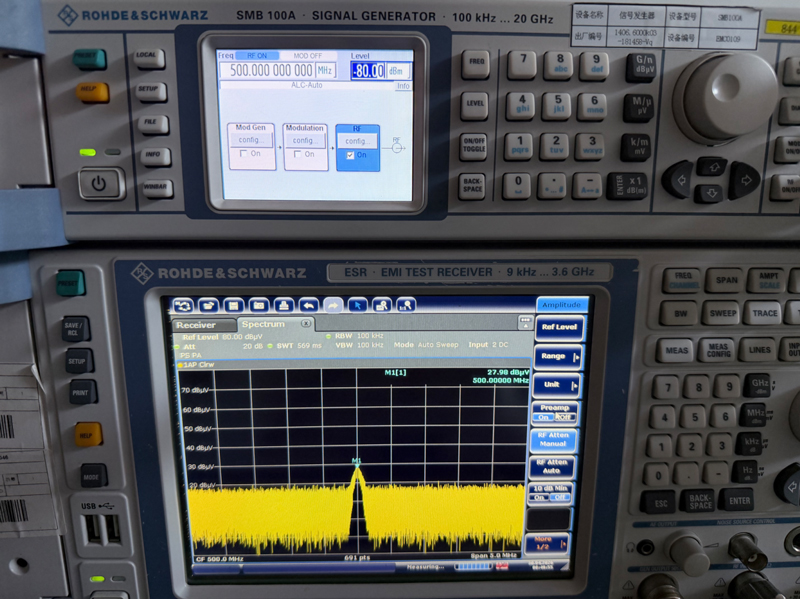Switch to the Receiver tab
800x599 pixels.
pos(204,325)
